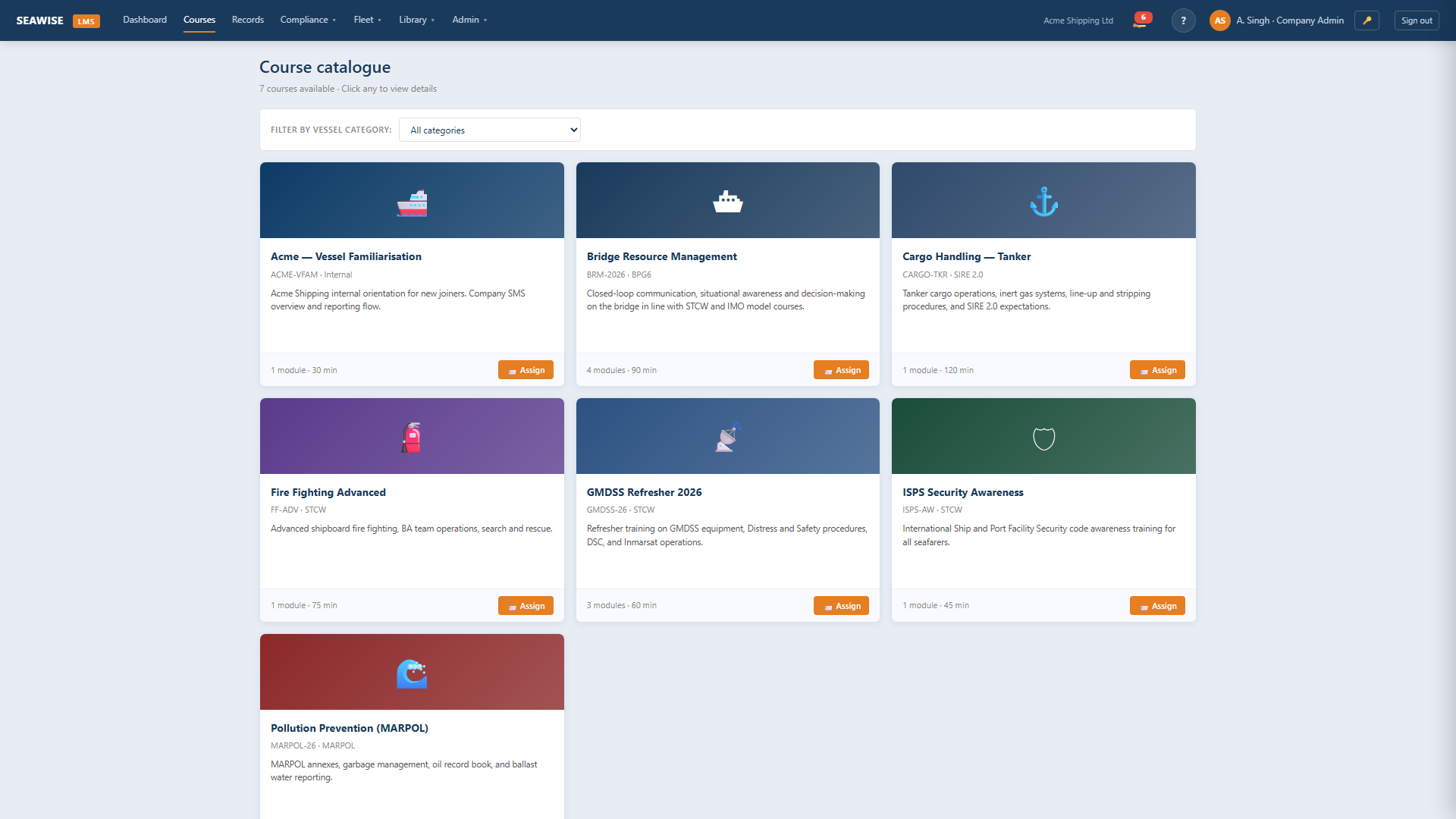This screenshot has height=819, width=1456.
Task: Click the ACME-VFAM · Internal code text
Action: [311, 275]
